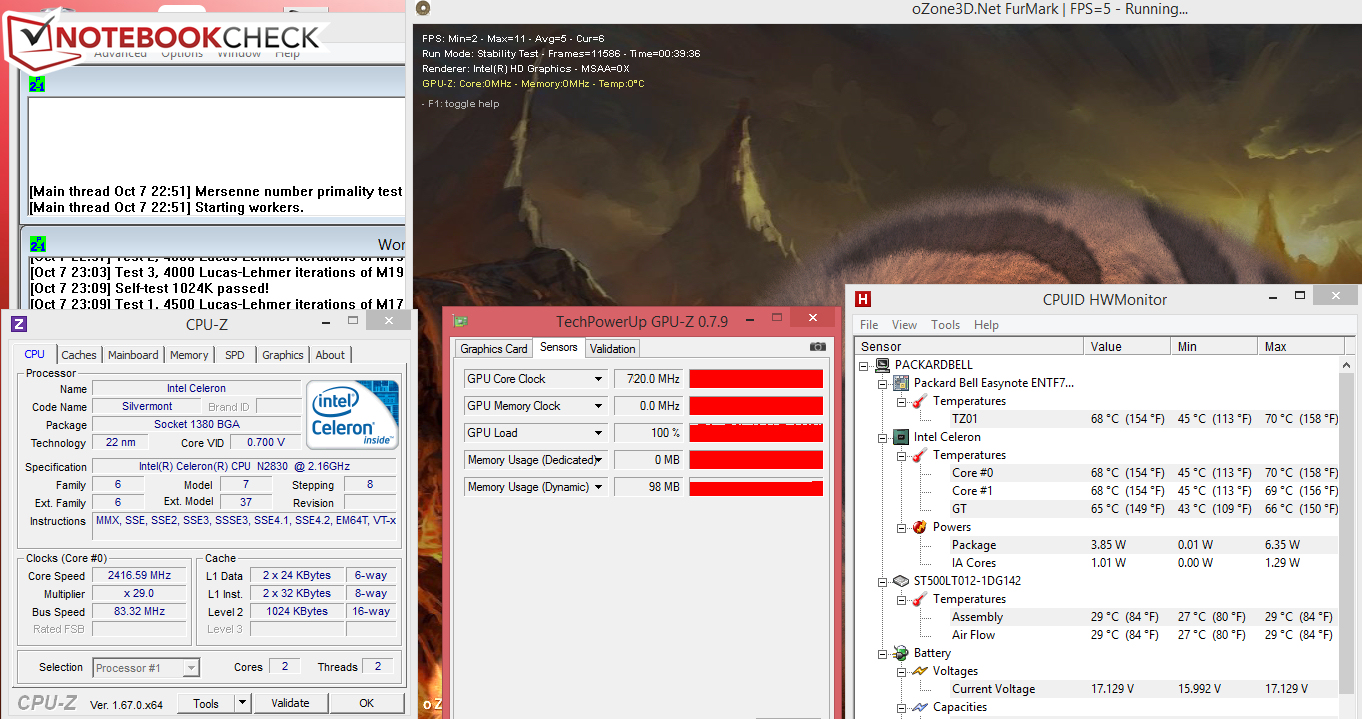Viewport: 1362px width, 719px height.
Task: Click the thermometer icon under Intel Celeron
Action: click(919, 455)
